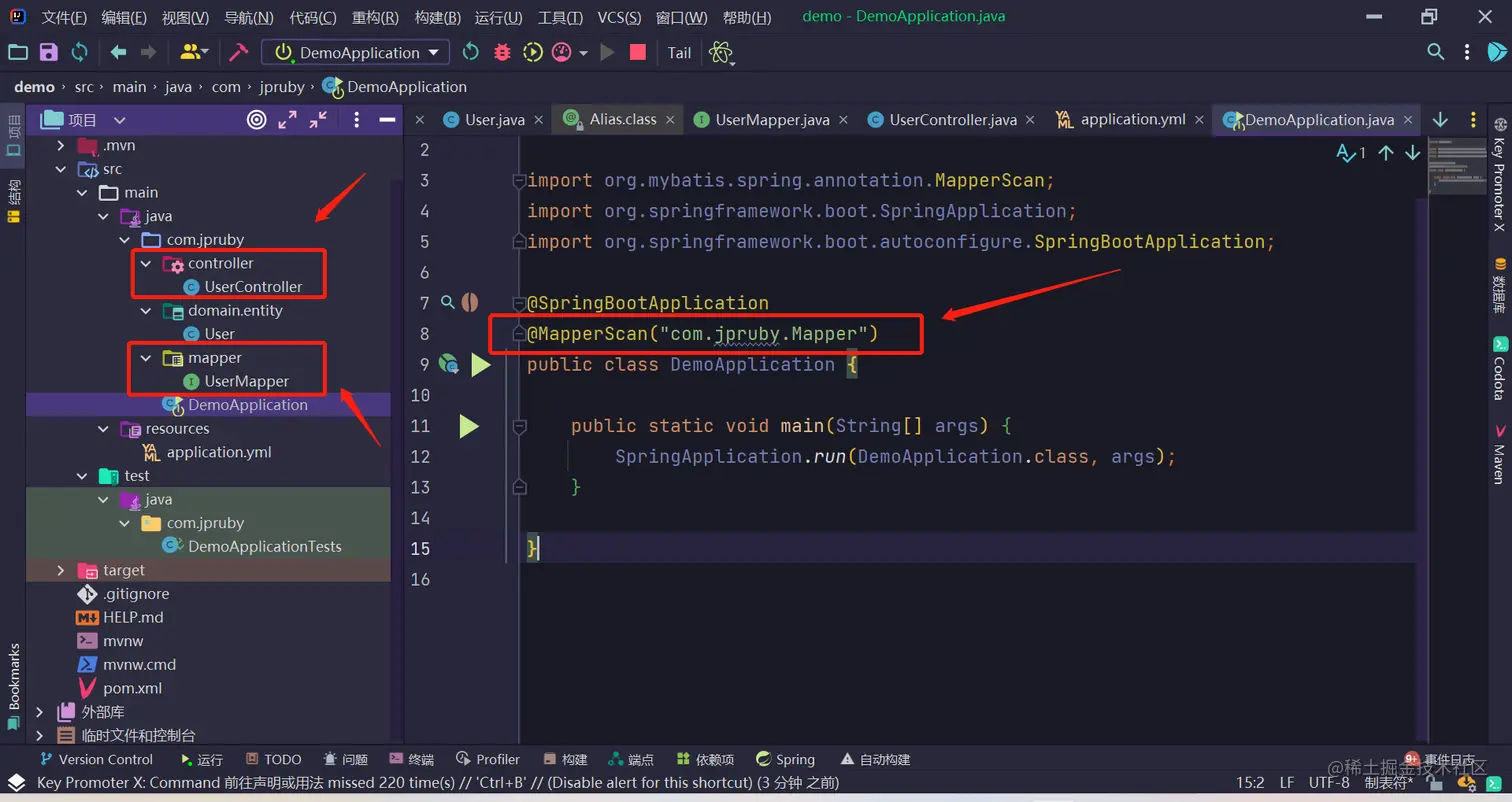Fold the imports block at line 3
This screenshot has height=802, width=1512.
[x=518, y=180]
